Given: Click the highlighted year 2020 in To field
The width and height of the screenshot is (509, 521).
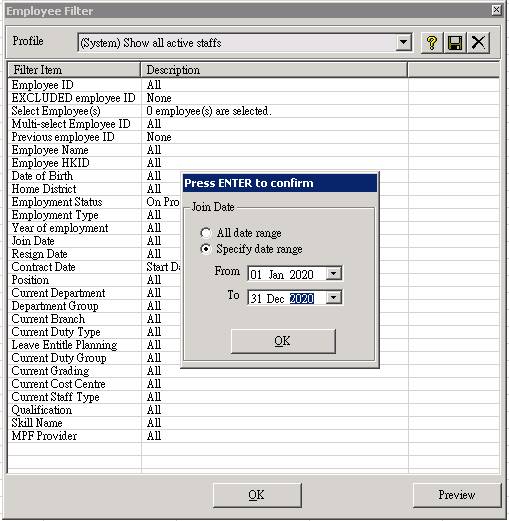Looking at the screenshot, I should tap(302, 298).
